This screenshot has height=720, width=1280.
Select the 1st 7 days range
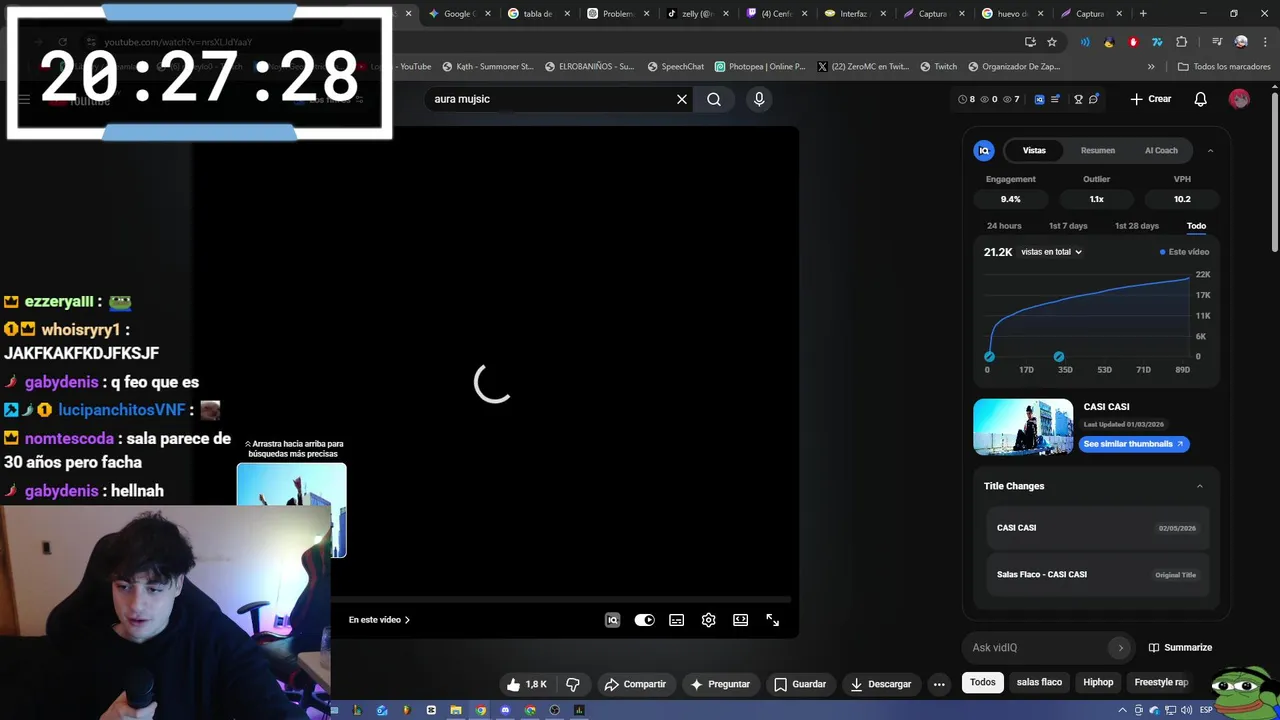click(x=1068, y=226)
